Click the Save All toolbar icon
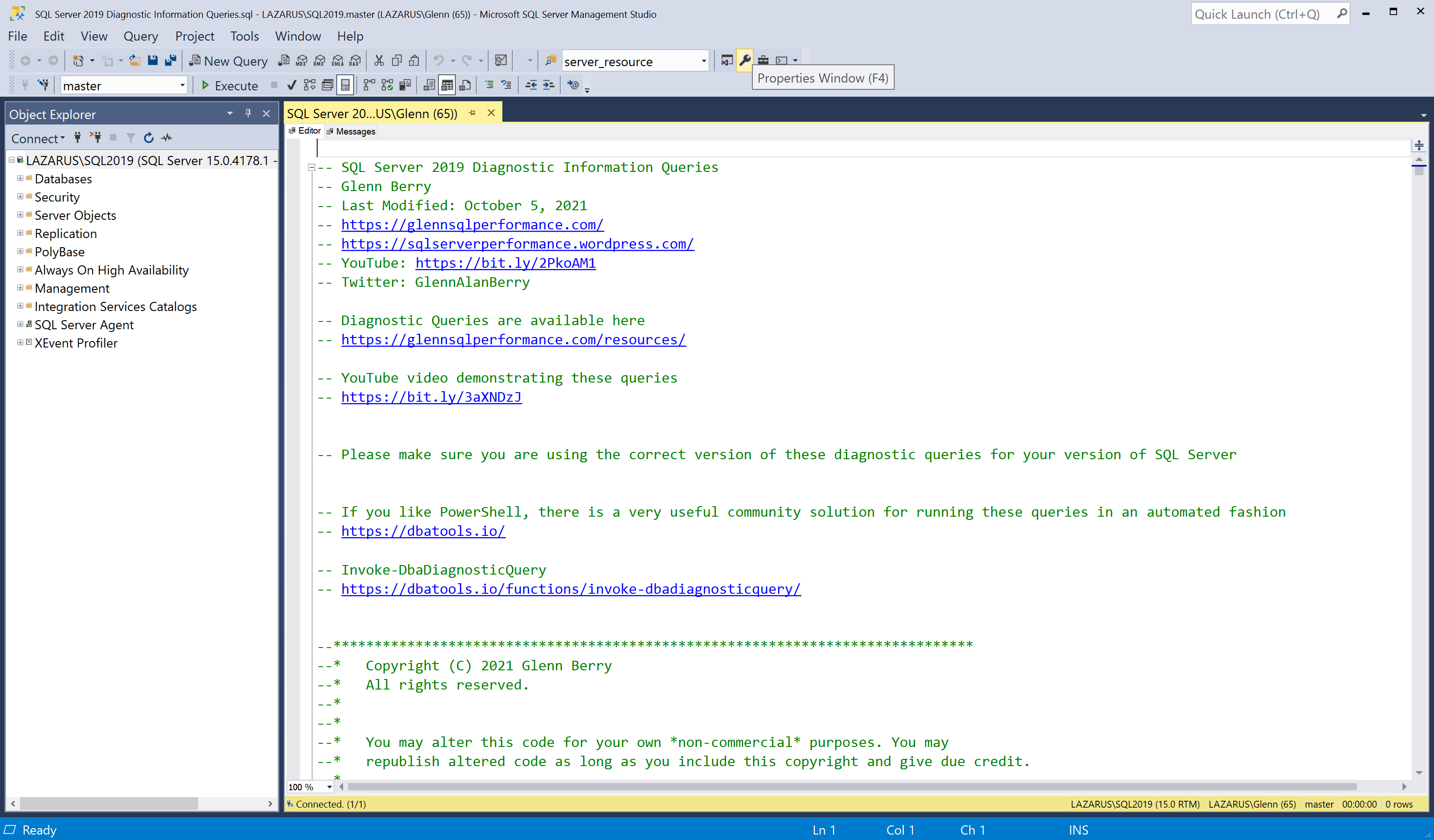The image size is (1434, 840). tap(170, 60)
